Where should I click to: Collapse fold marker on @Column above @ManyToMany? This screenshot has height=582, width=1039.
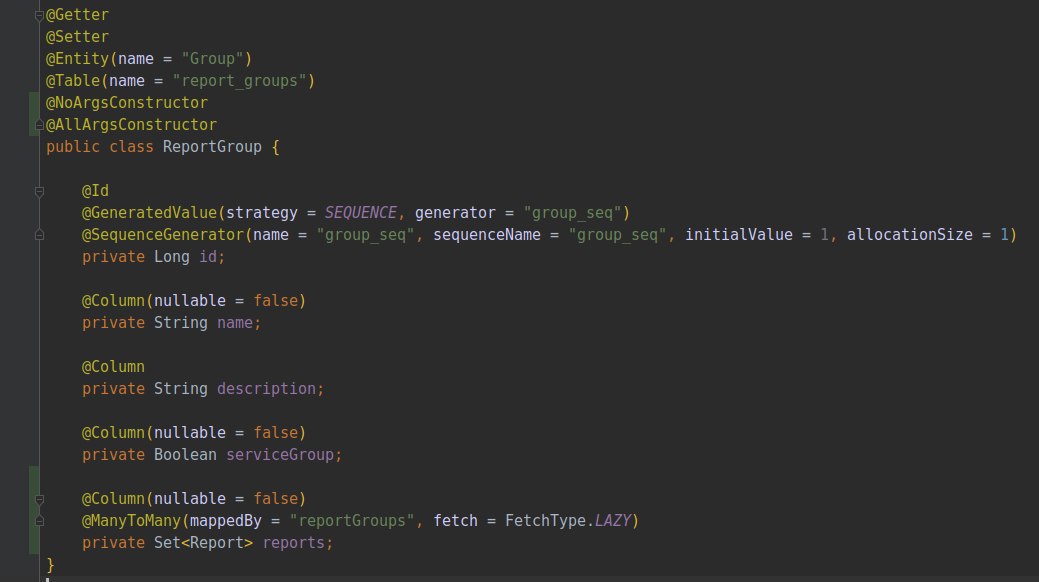click(39, 499)
